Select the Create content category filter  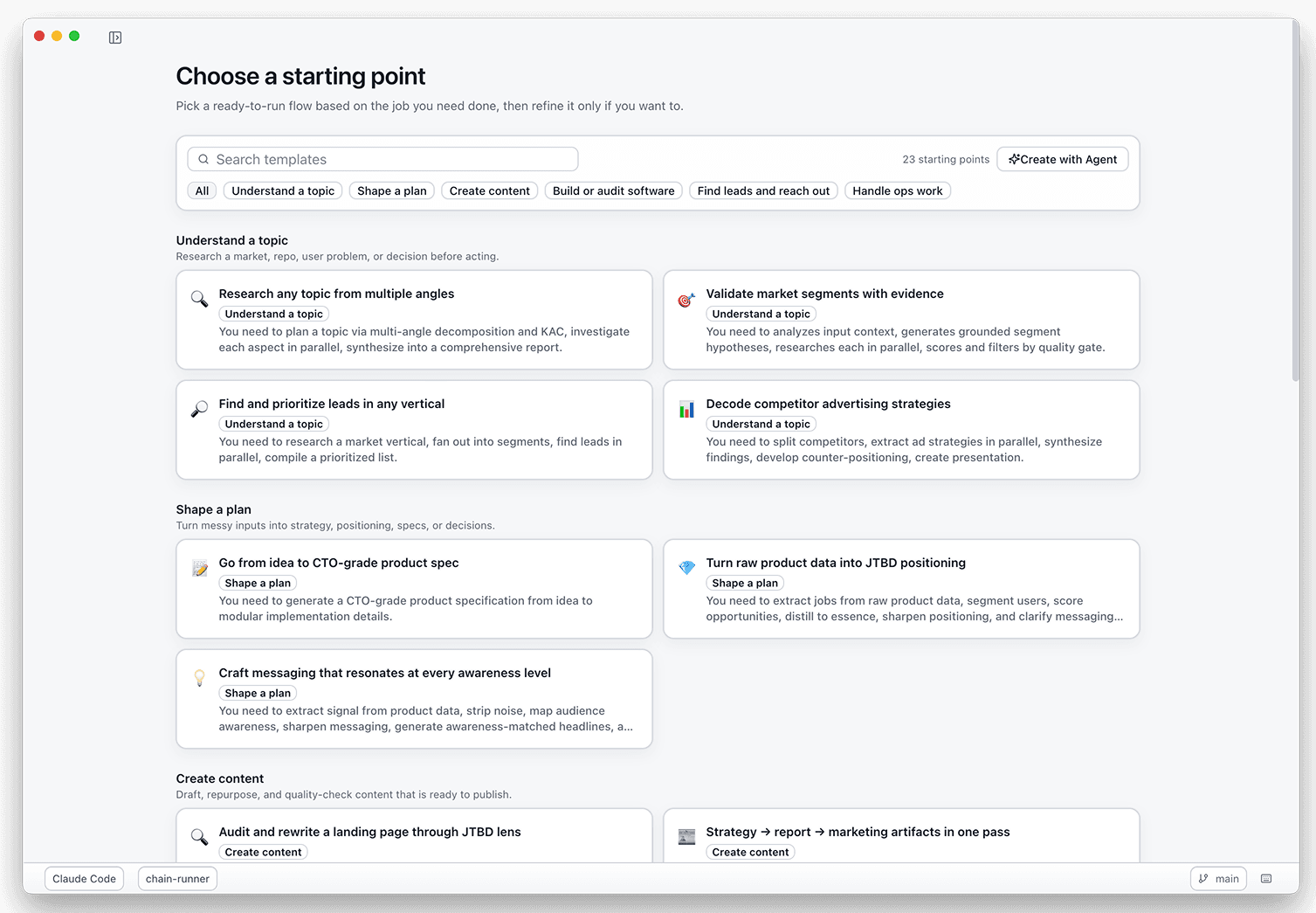point(489,190)
